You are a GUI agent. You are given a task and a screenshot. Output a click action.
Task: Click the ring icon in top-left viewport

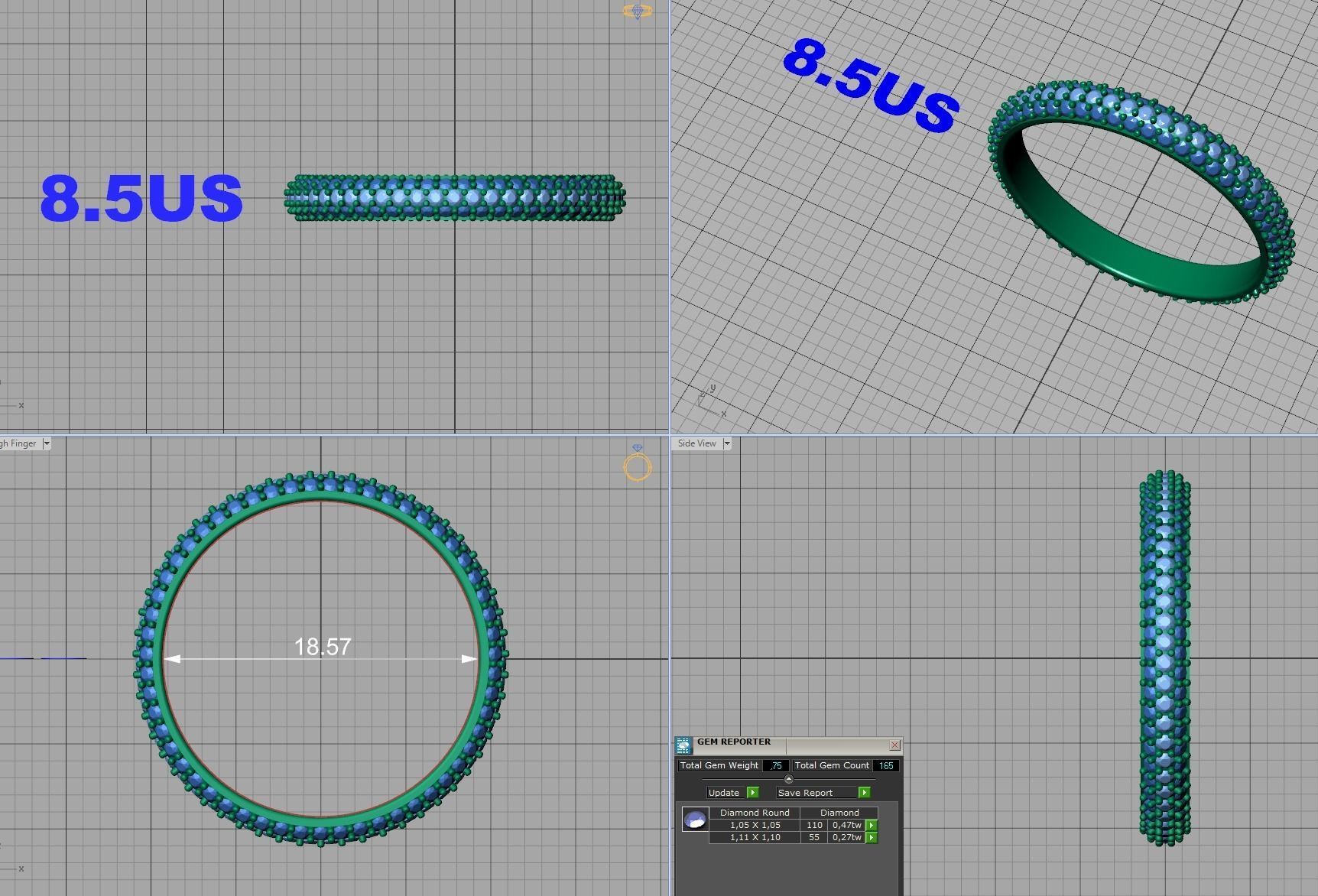tap(638, 11)
